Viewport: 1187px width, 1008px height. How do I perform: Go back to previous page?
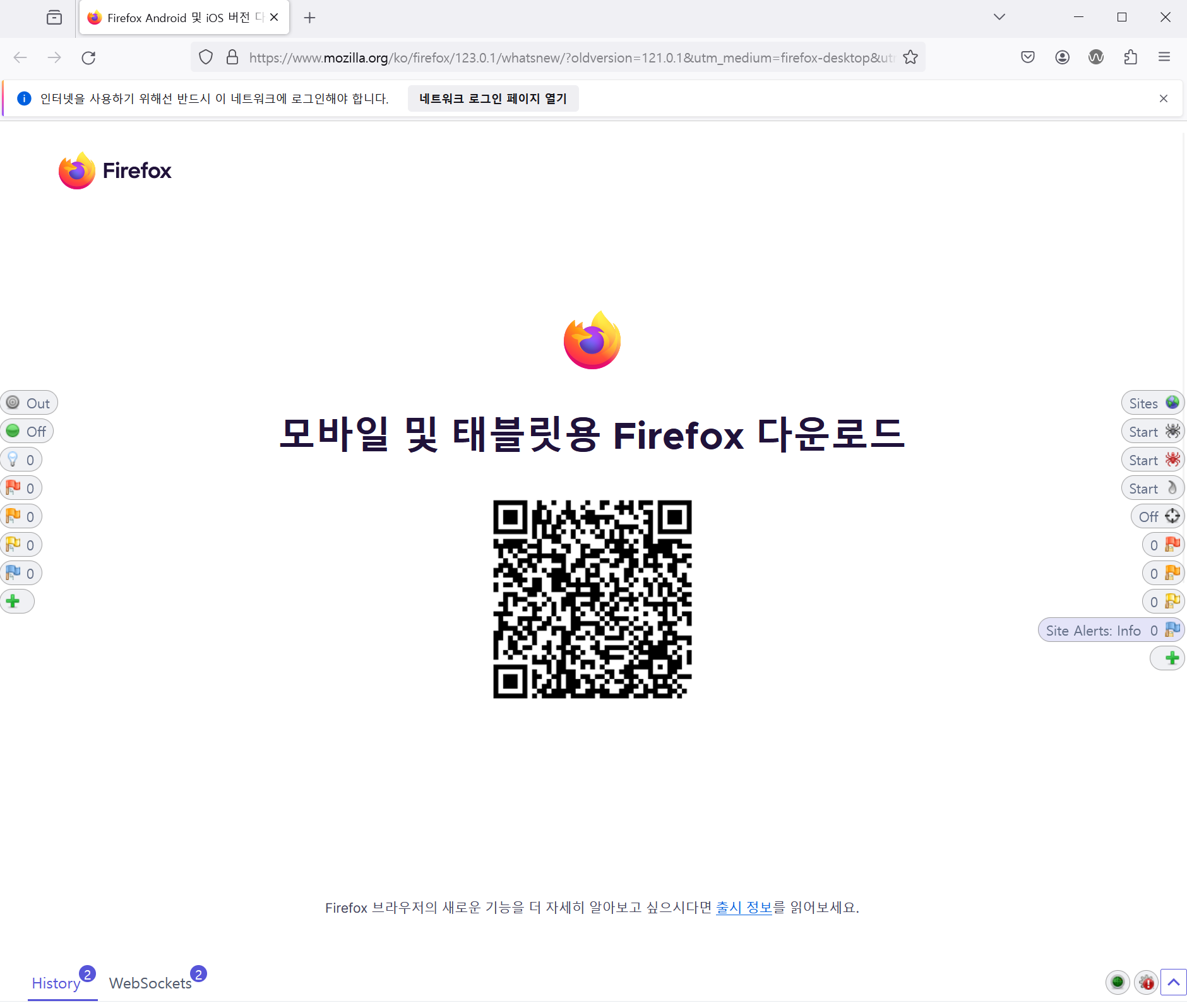tap(20, 57)
